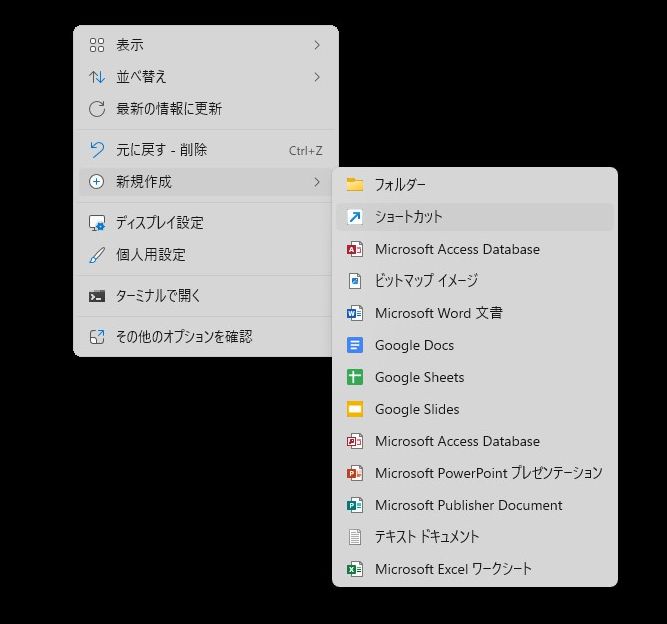The width and height of the screenshot is (667, 624).
Task: Click the Microsoft Word 文書 icon
Action: (354, 313)
